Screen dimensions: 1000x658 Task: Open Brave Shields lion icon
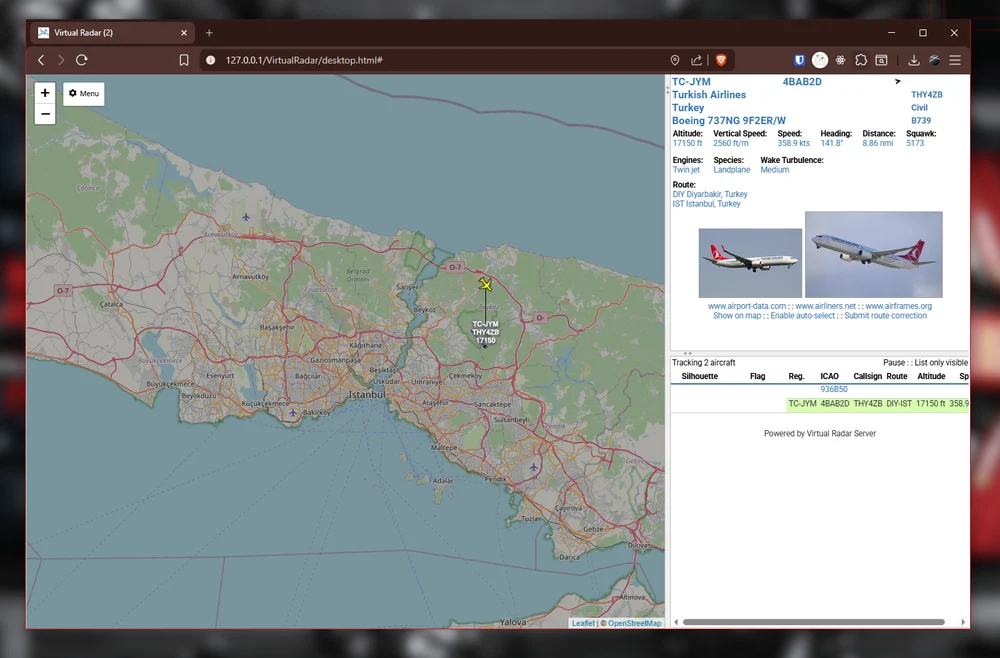click(x=721, y=60)
